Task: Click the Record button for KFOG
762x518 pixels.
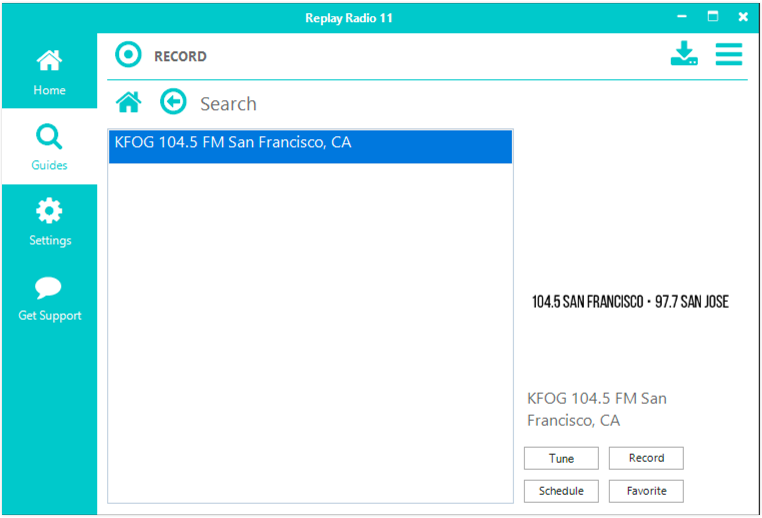Action: [x=646, y=458]
